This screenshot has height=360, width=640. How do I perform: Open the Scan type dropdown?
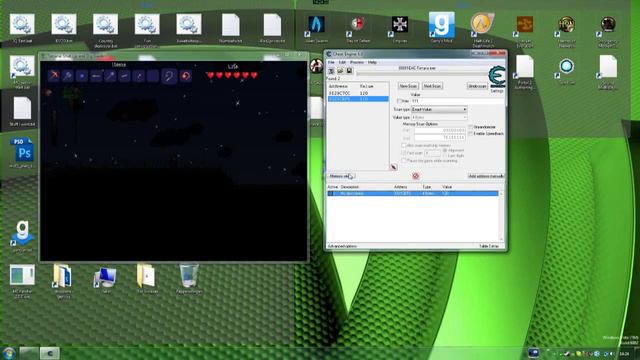[439, 109]
